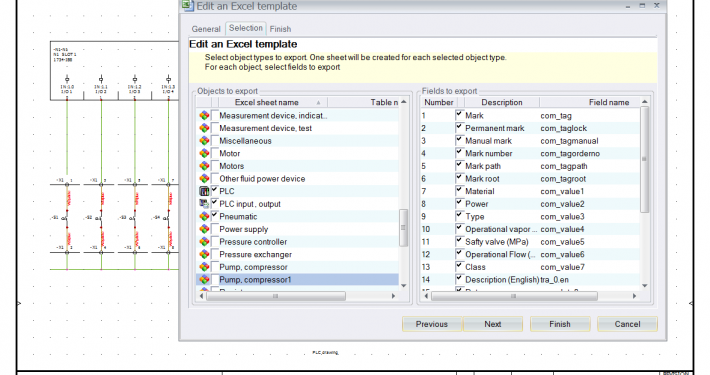Click the Power supply row icon

coord(204,229)
